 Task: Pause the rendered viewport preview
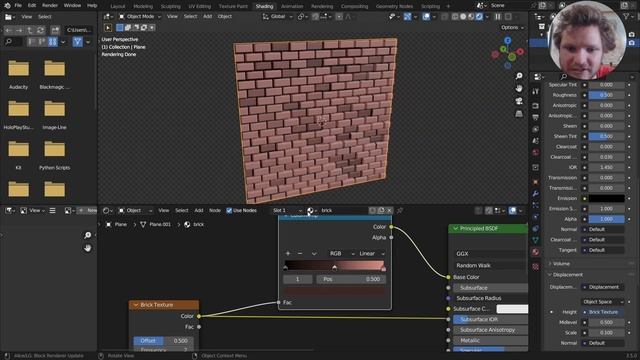pos(498,17)
